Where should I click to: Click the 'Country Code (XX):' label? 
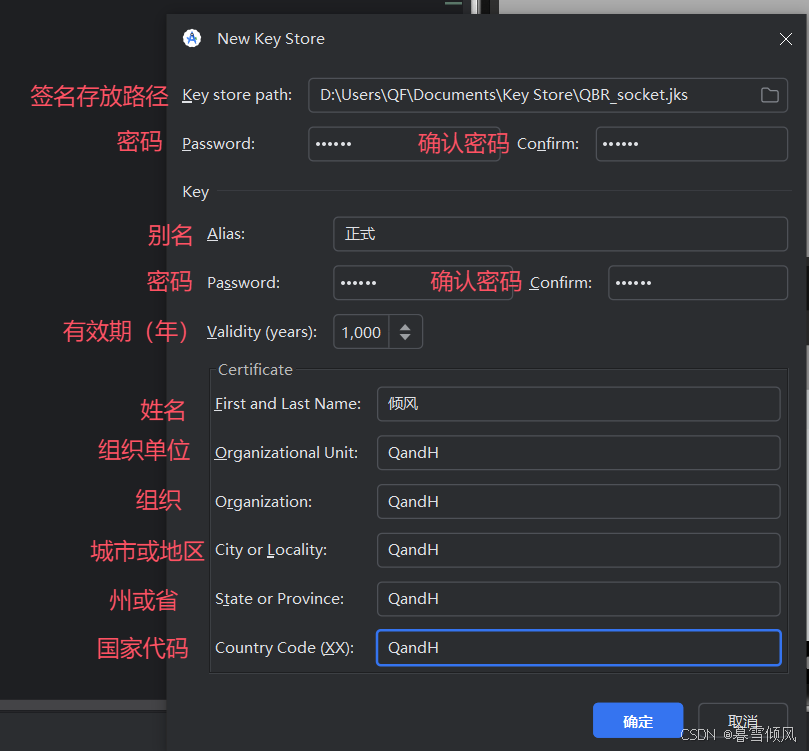[284, 648]
